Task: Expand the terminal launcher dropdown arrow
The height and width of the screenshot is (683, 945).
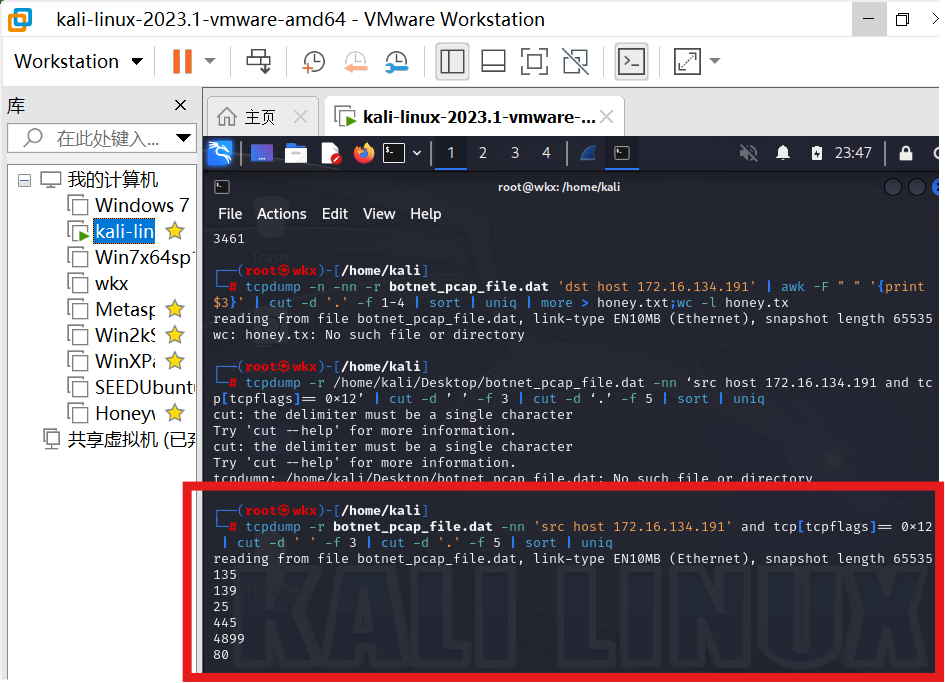Action: coord(416,153)
